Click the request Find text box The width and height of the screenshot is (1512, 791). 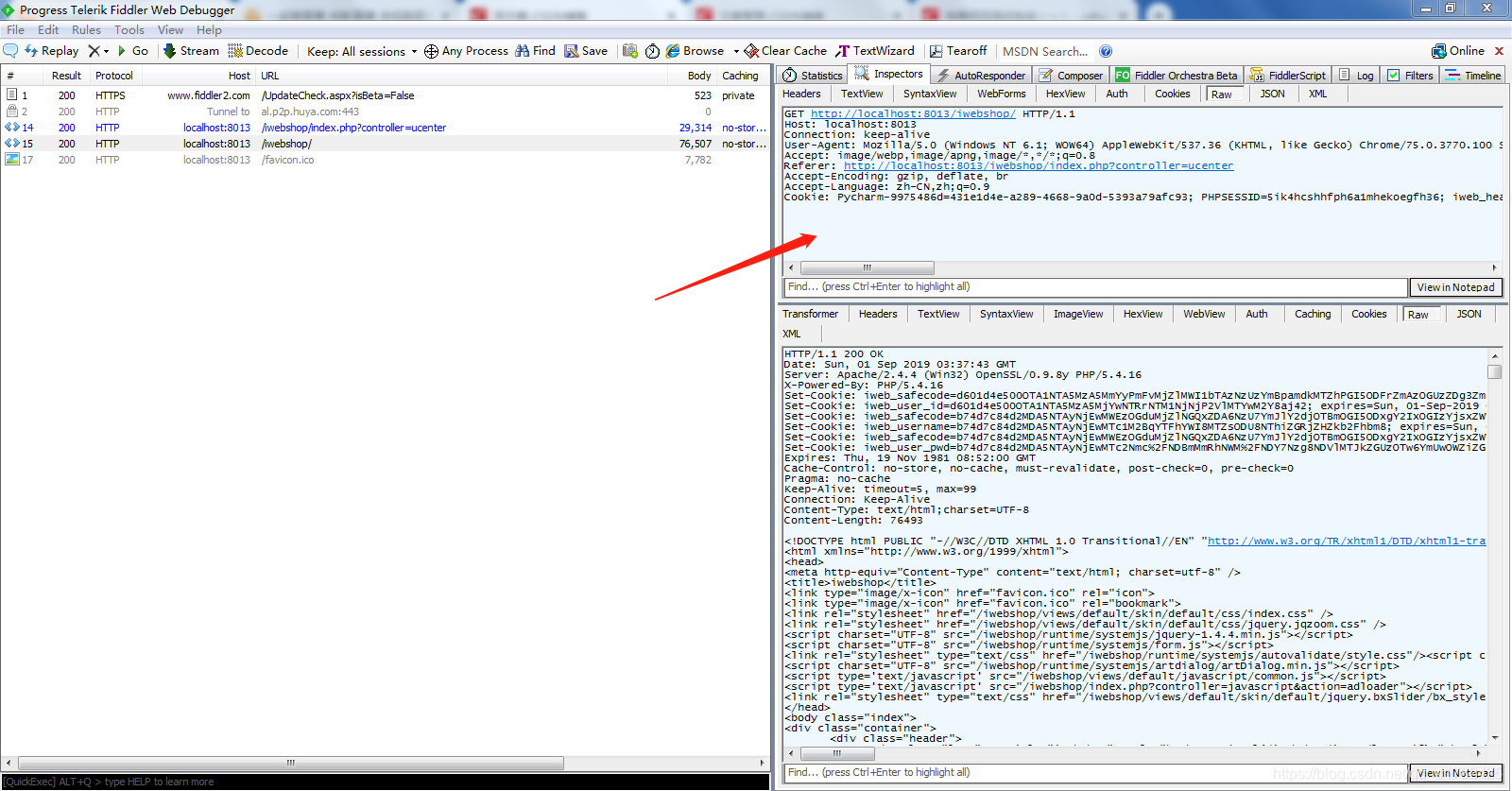click(x=1095, y=287)
